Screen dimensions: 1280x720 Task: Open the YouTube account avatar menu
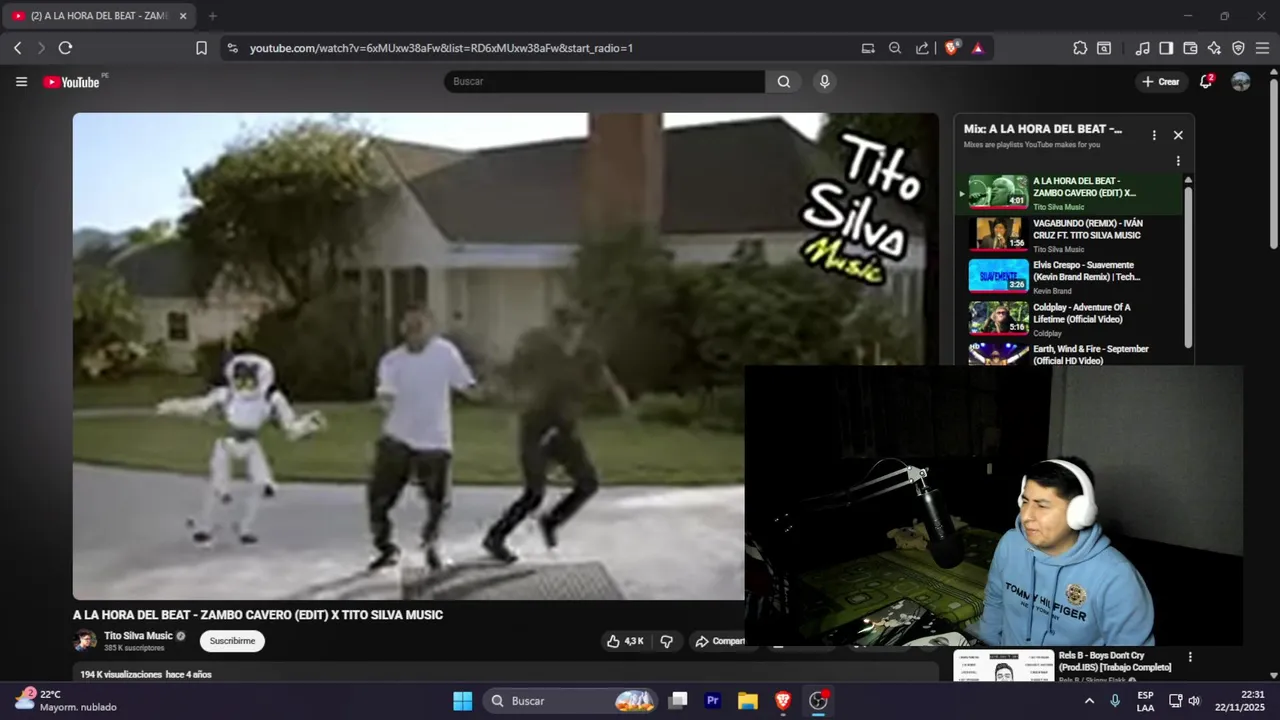pos(1241,82)
